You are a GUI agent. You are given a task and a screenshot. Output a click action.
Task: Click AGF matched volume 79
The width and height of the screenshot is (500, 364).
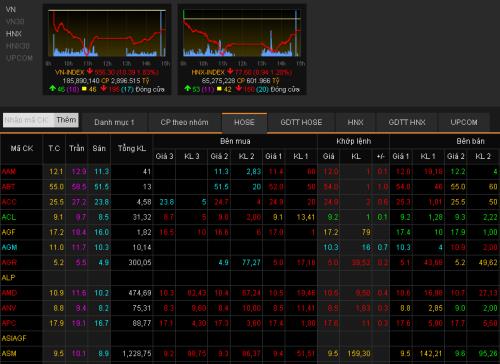tap(366, 232)
